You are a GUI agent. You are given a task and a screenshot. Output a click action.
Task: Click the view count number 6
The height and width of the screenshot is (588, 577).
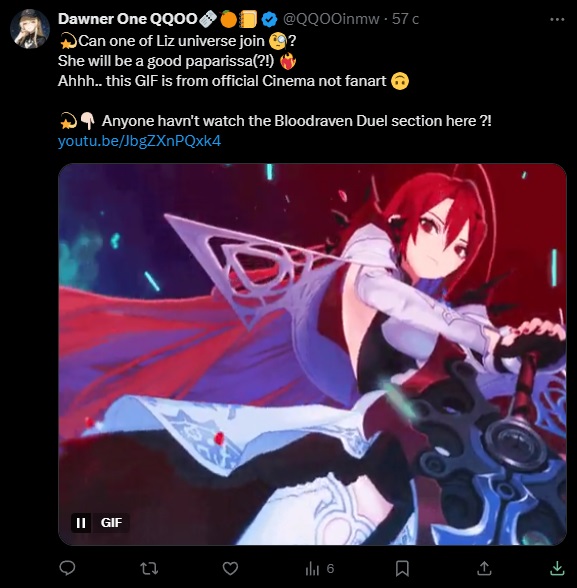[x=330, y=569]
